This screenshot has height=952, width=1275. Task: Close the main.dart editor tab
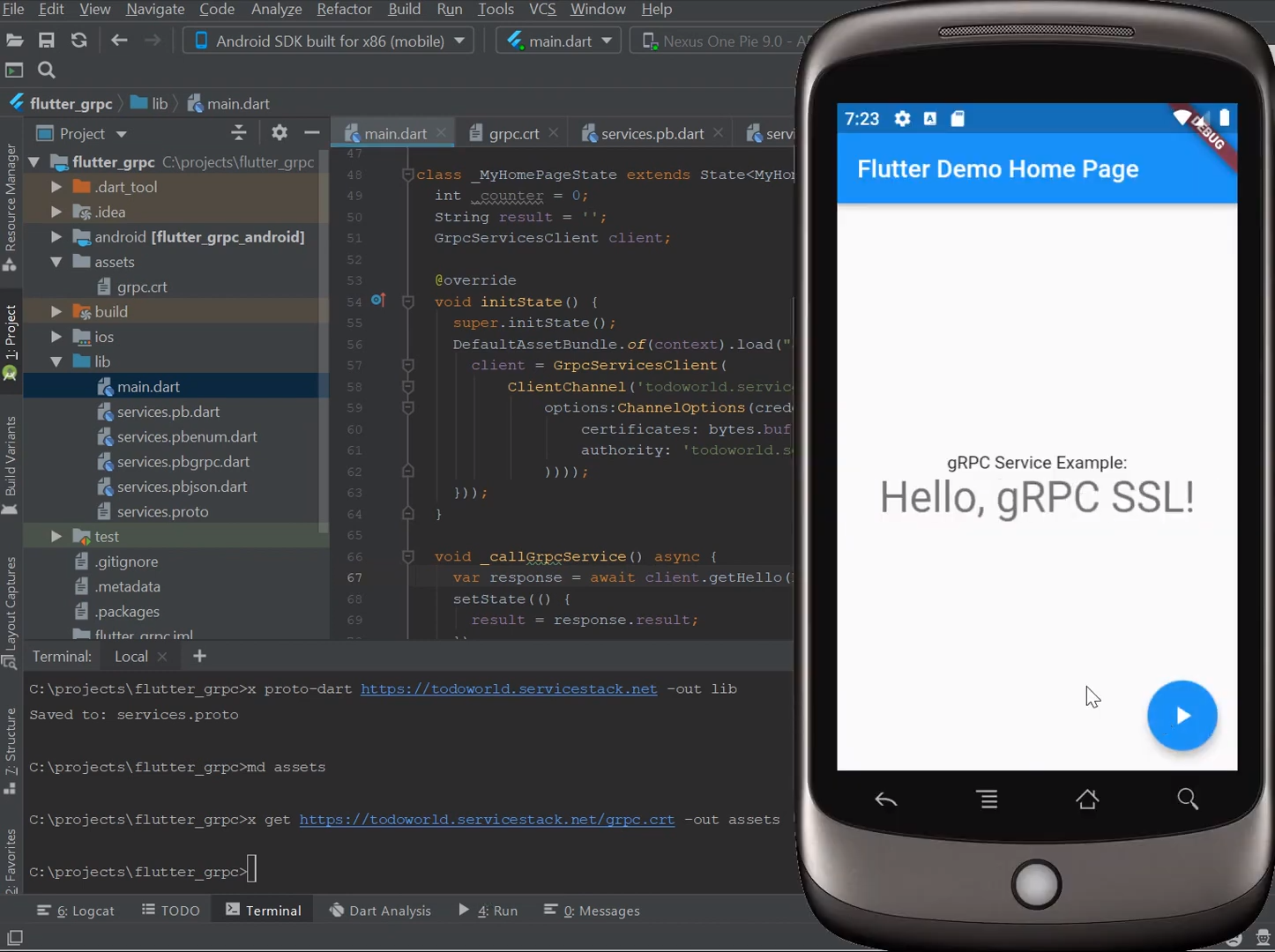point(441,132)
